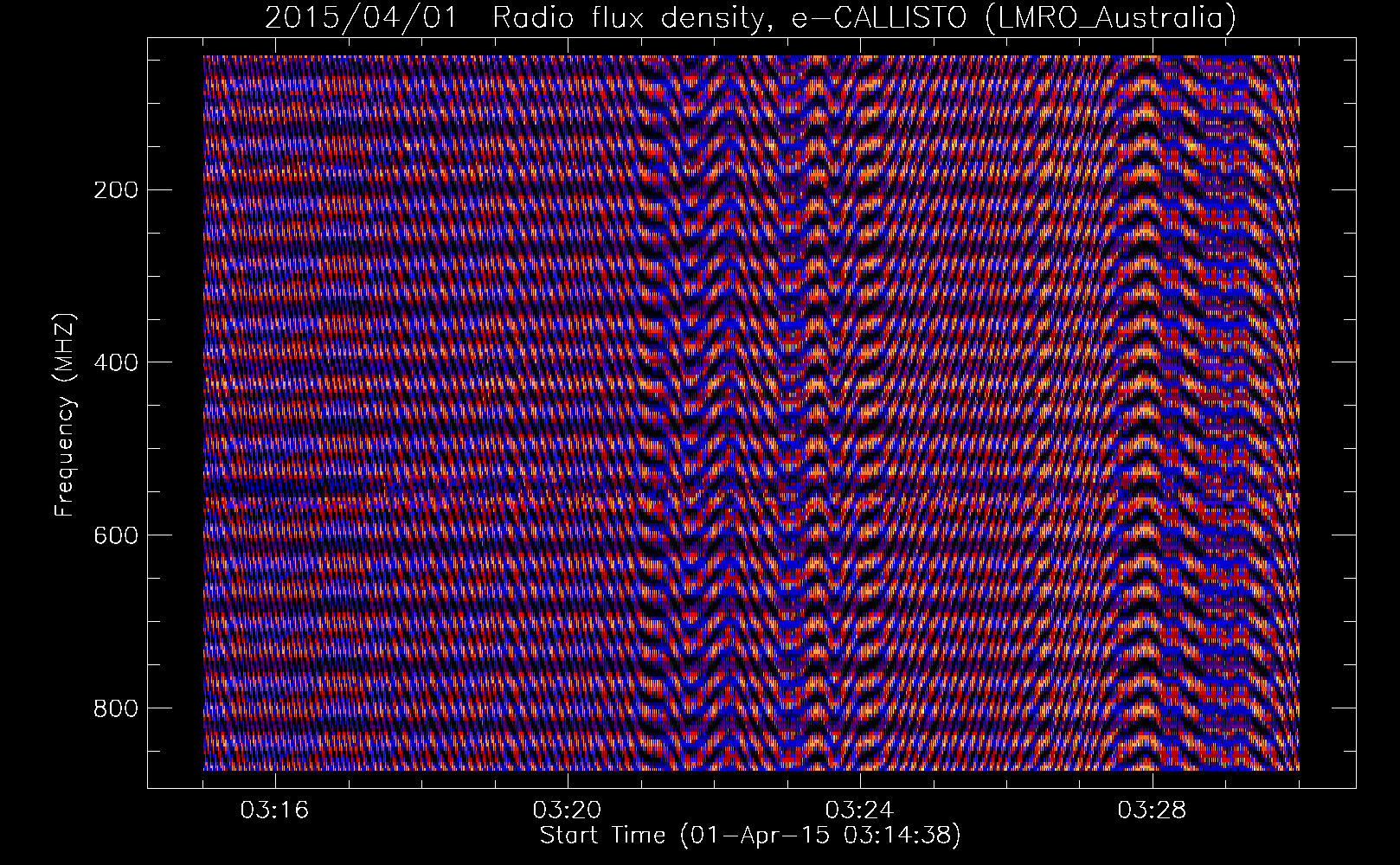This screenshot has height=865, width=1400.
Task: Click the '03:24' time axis label
Action: pyautogui.click(x=860, y=811)
